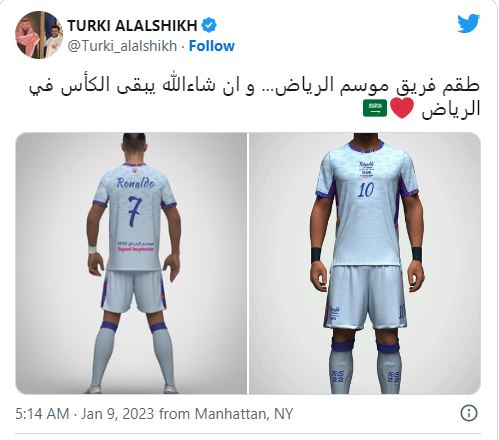499x440 pixels.
Task: Open the left image showing the jersey's back
Action: pos(131,263)
